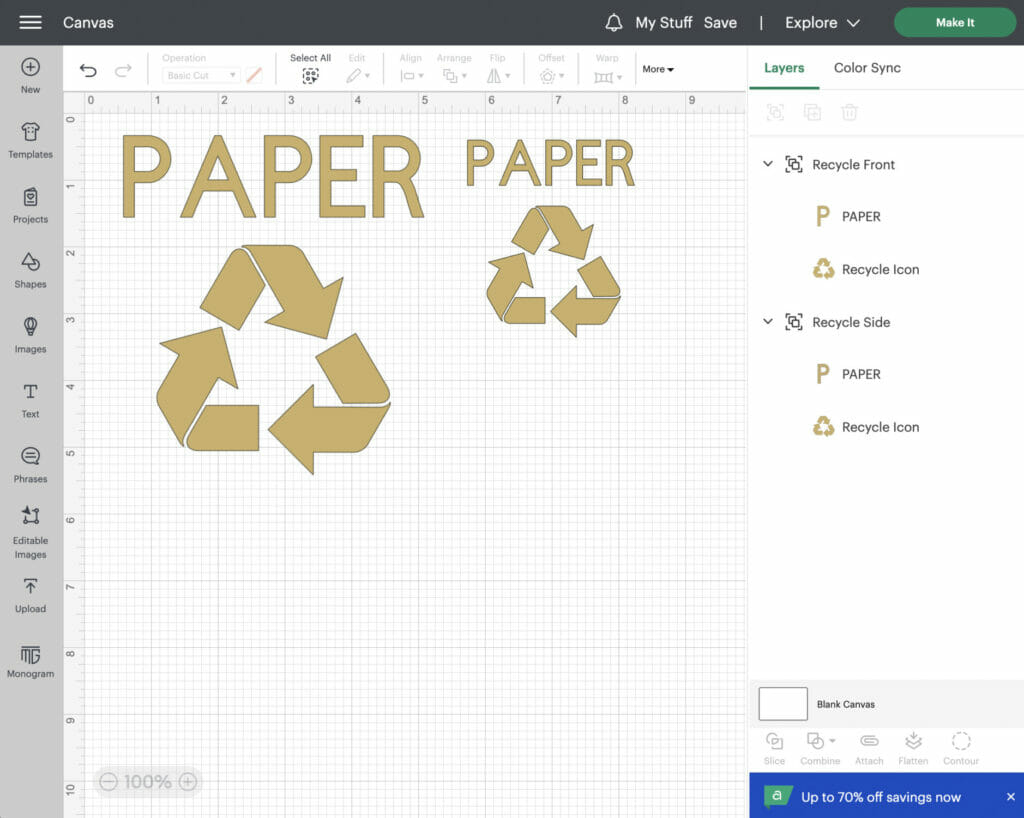Collapse the Recycle Side layer group
This screenshot has width=1024, height=818.
(768, 322)
